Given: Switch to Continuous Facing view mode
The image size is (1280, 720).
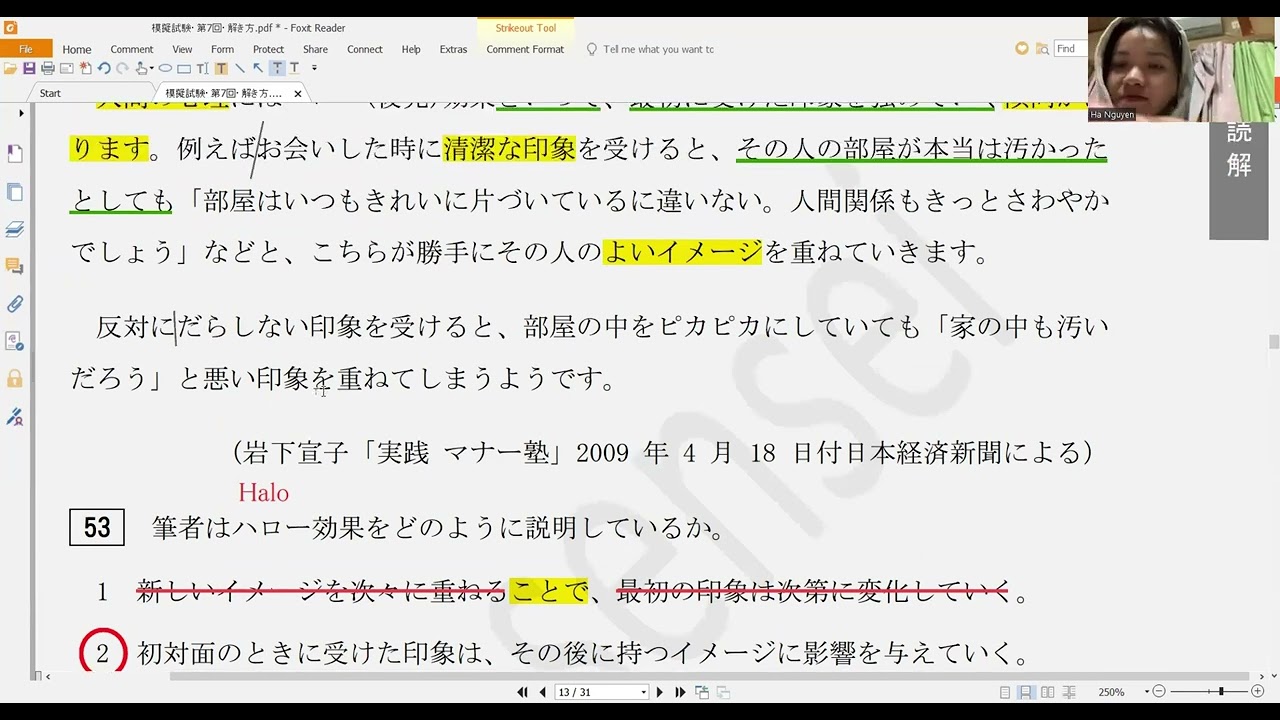Looking at the screenshot, I should (1069, 692).
